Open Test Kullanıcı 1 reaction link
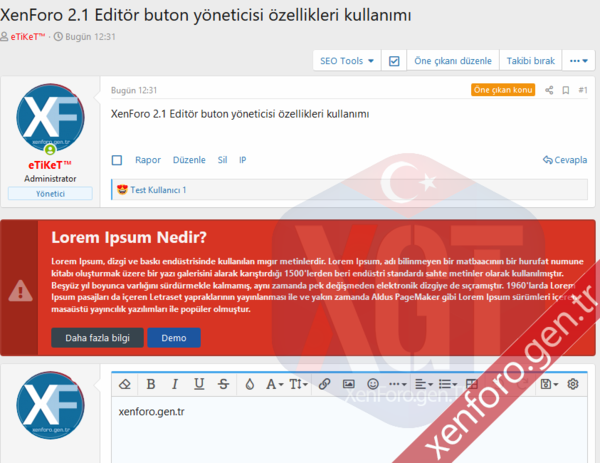 click(x=158, y=190)
